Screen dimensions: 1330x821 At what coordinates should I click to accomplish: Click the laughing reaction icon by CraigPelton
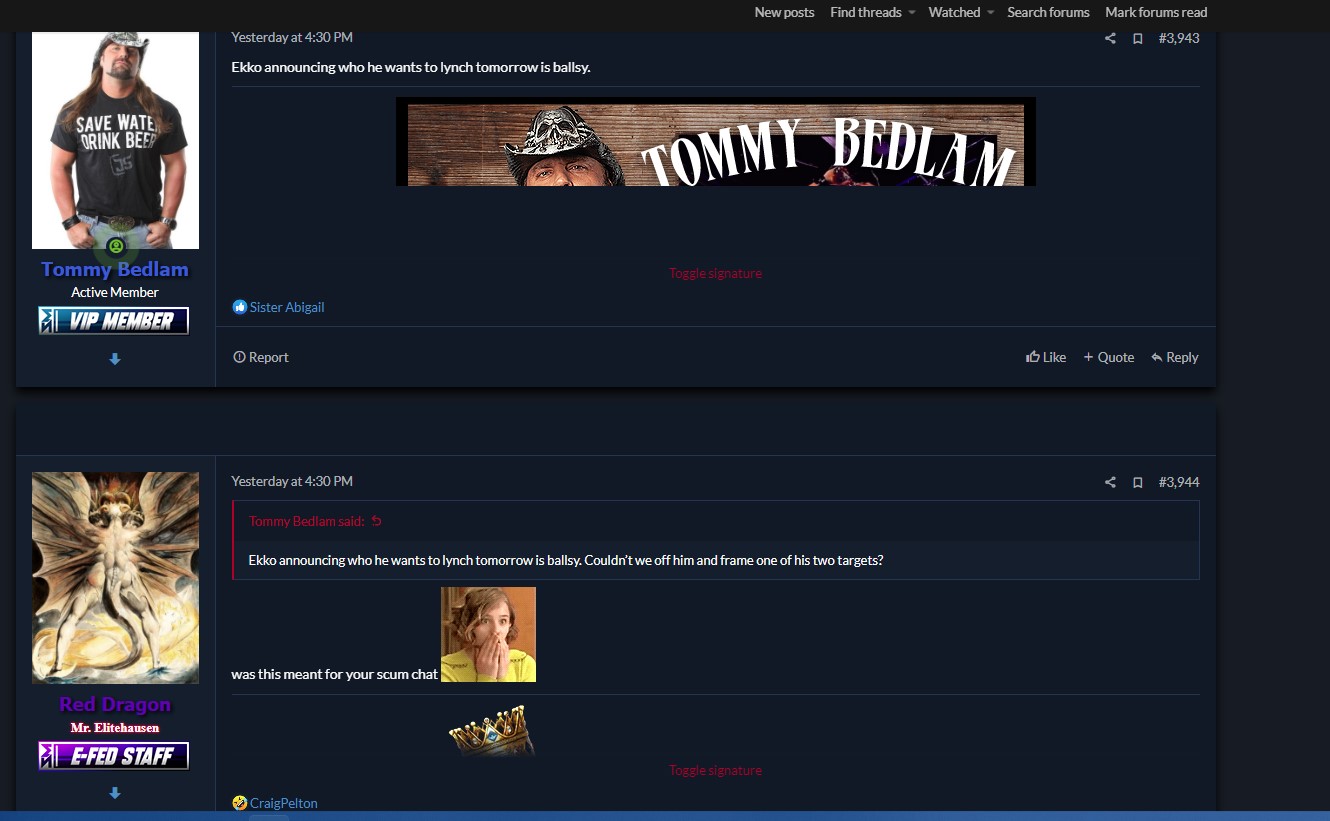pos(239,803)
